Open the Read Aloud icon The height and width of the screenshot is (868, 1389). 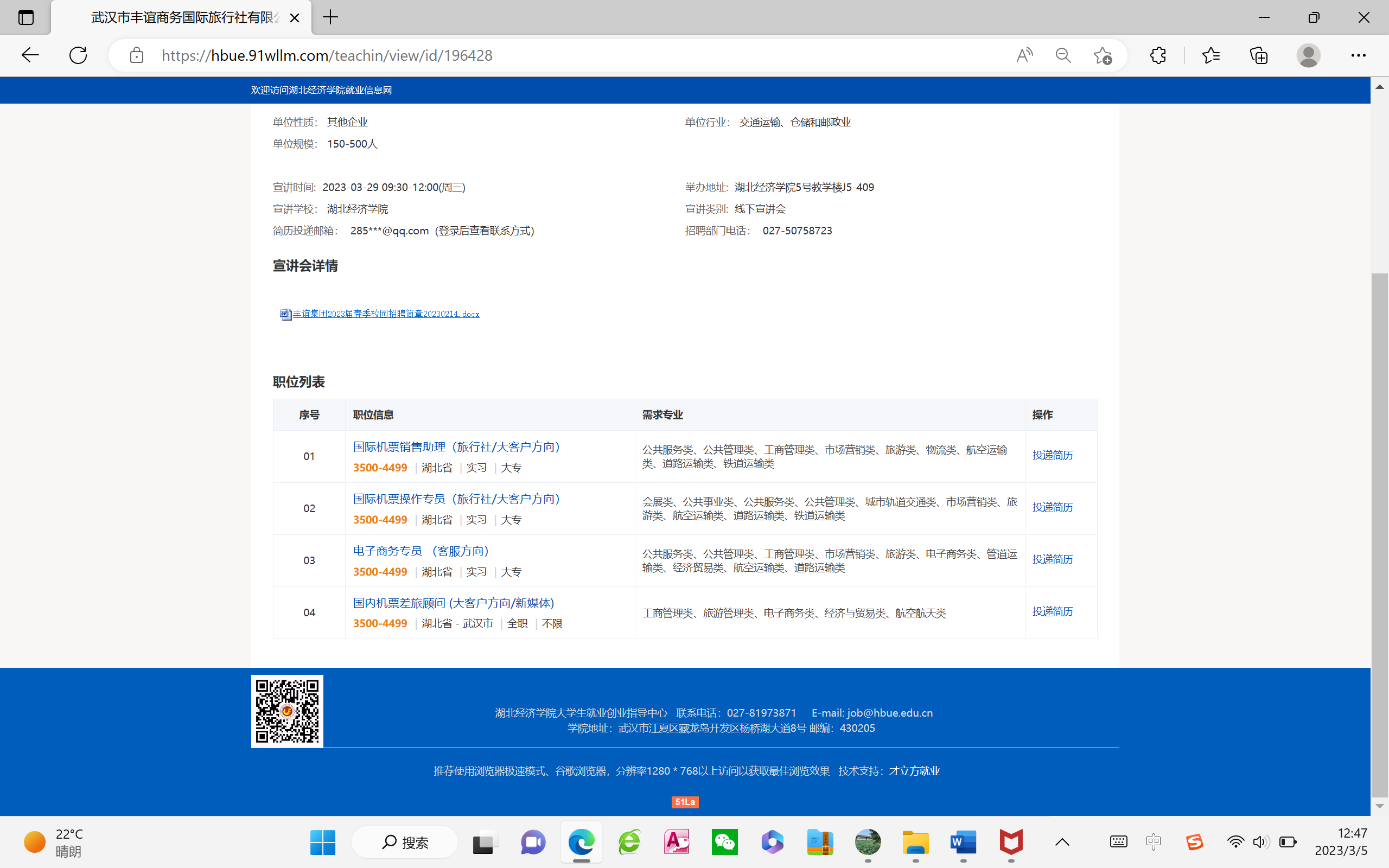coord(1024,55)
